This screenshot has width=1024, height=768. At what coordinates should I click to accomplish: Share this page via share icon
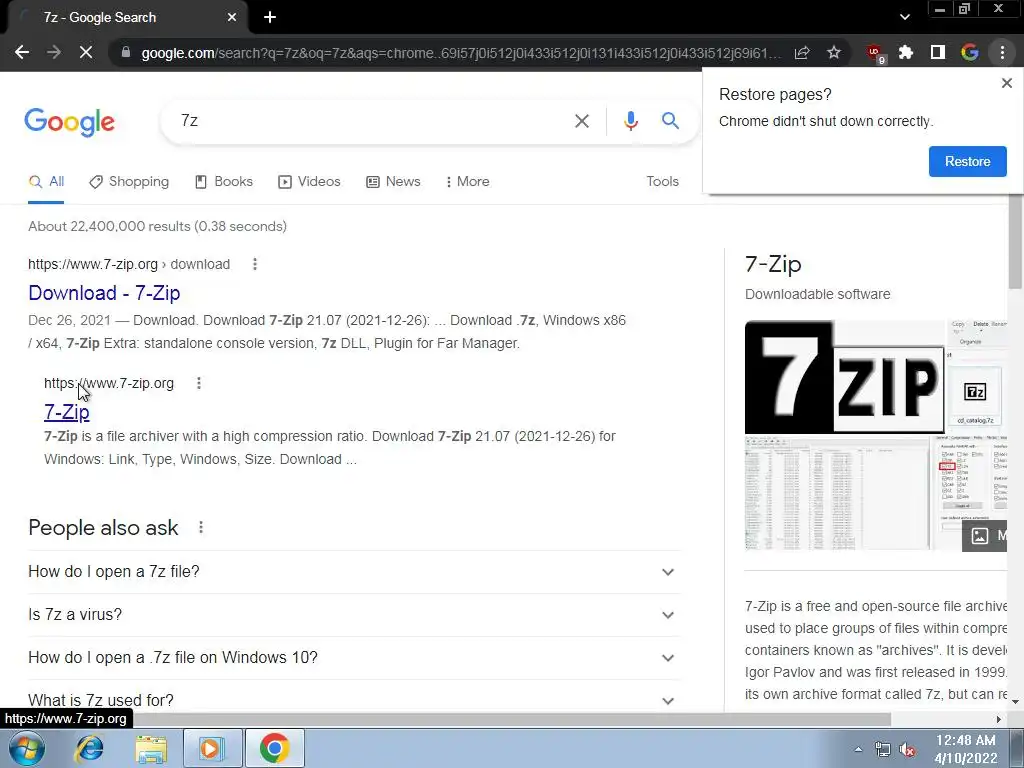pyautogui.click(x=802, y=52)
